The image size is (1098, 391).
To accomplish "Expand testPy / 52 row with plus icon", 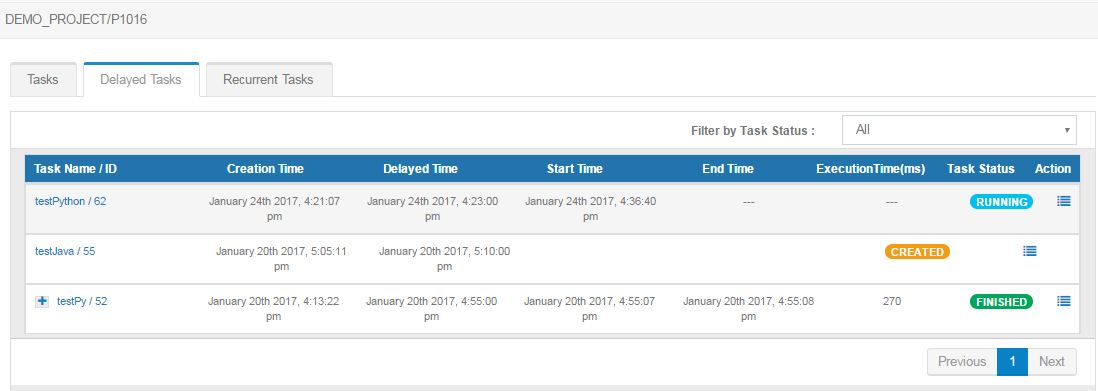I will pyautogui.click(x=42, y=301).
